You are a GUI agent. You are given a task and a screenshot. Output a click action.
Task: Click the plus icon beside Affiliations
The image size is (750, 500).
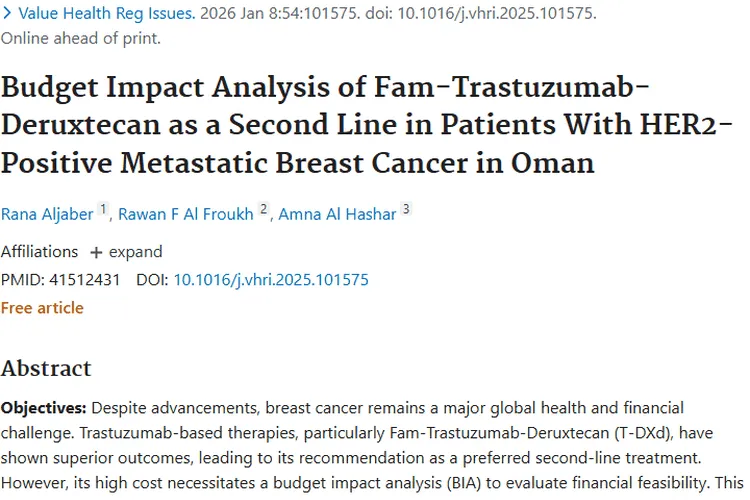tap(96, 252)
